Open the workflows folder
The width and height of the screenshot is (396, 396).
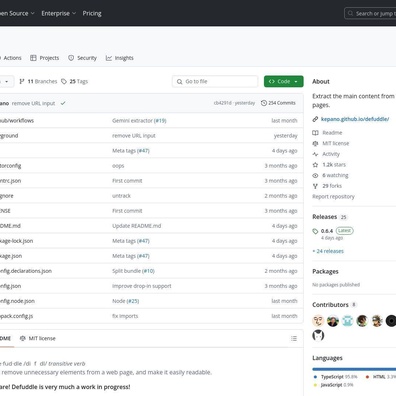[x=17, y=120]
